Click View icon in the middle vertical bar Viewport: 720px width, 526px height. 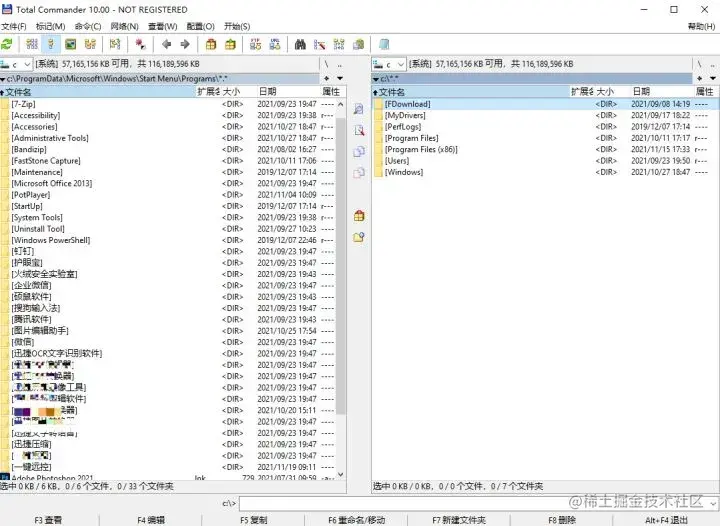pyautogui.click(x=359, y=109)
